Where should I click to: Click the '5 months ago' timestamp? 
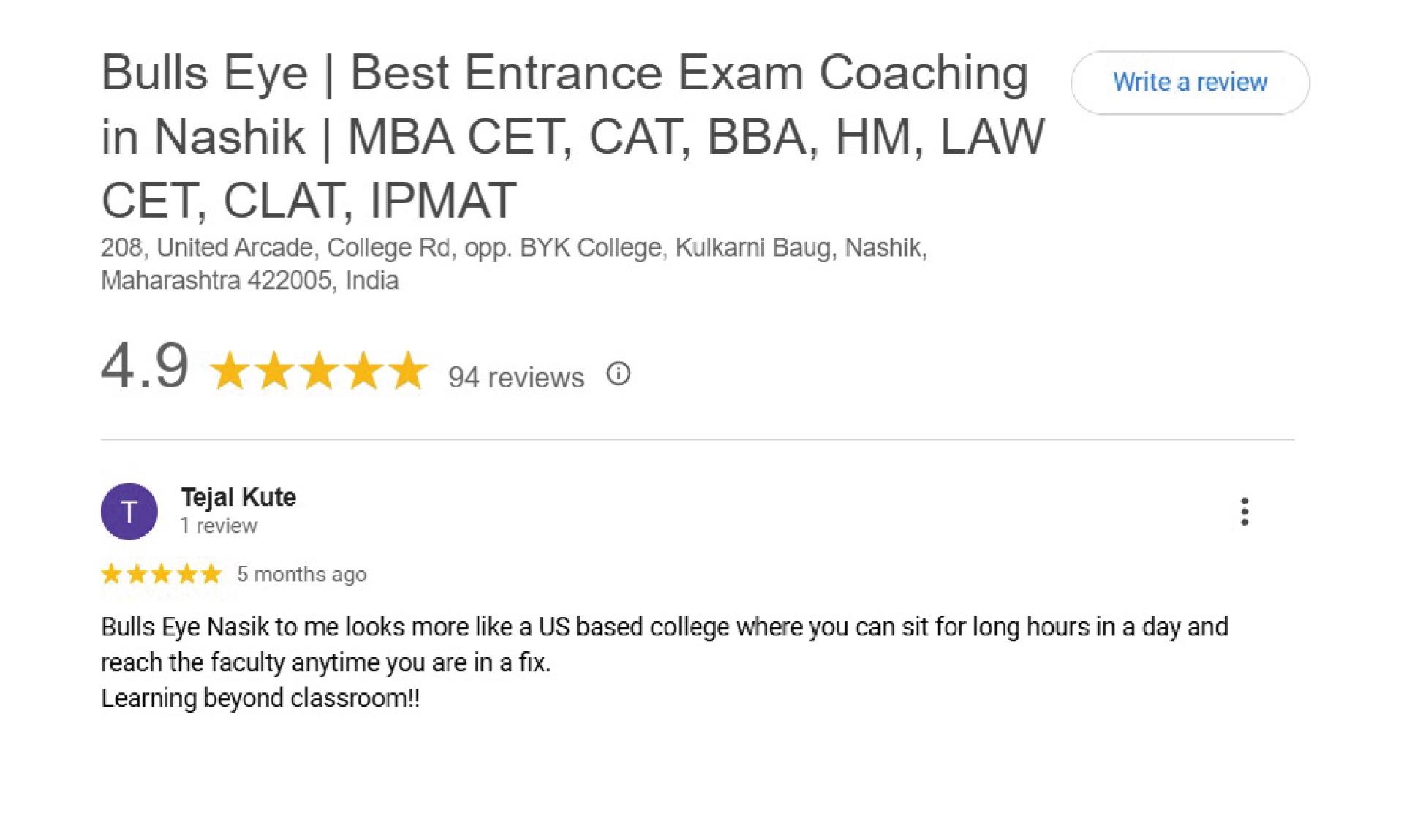pos(302,575)
